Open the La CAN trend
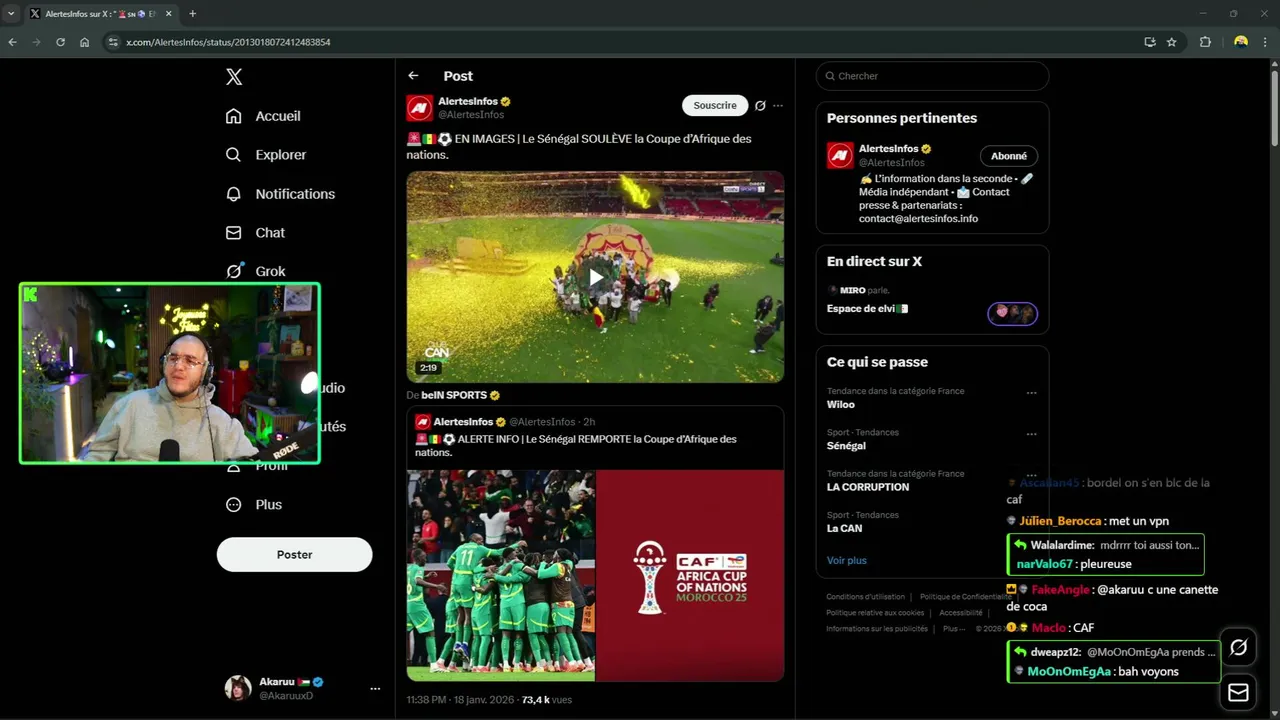Image resolution: width=1280 pixels, height=720 pixels. tap(844, 528)
